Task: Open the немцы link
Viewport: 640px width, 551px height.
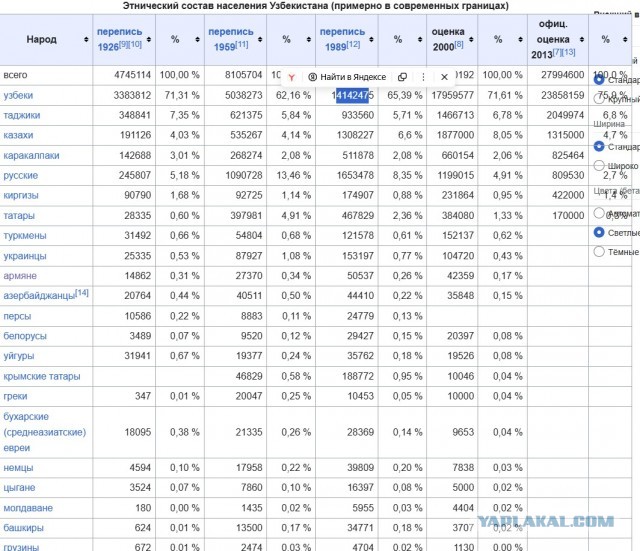Action: point(18,468)
